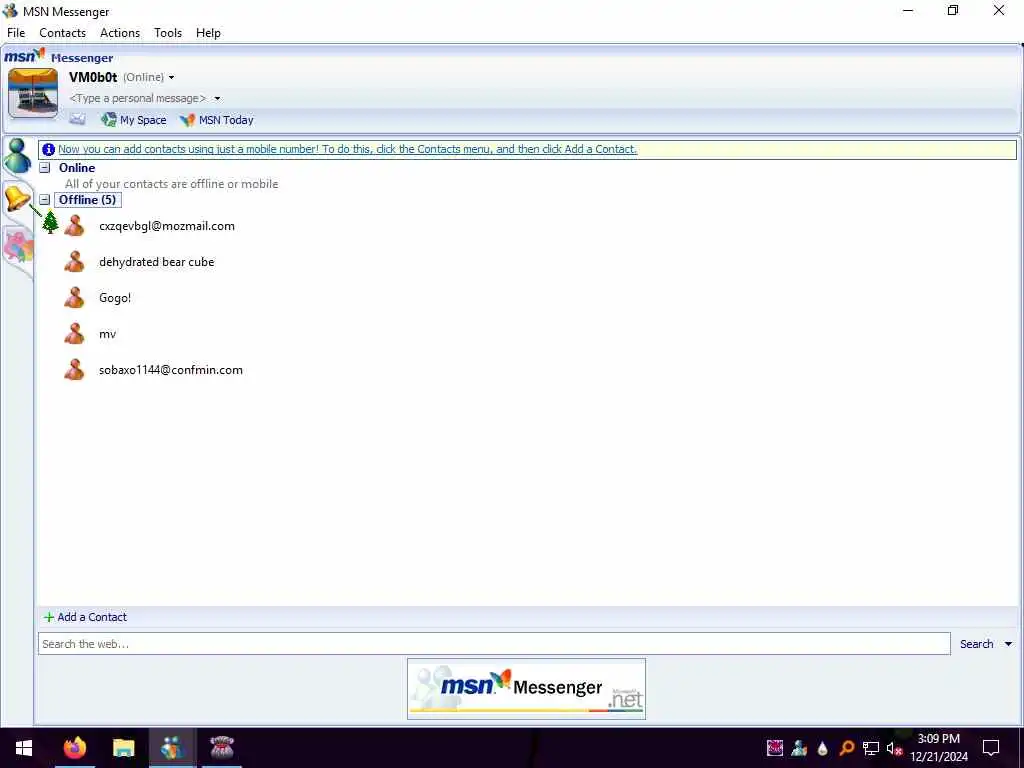
Task: Open My Space
Action: (x=134, y=120)
